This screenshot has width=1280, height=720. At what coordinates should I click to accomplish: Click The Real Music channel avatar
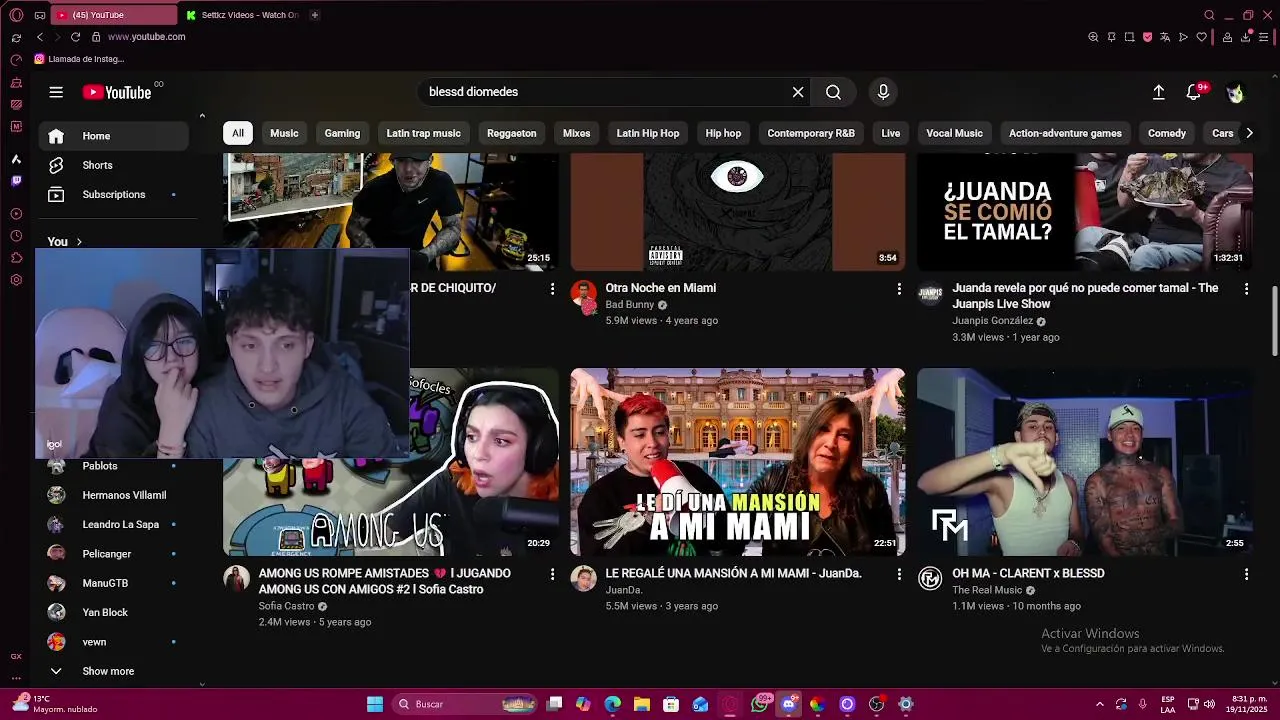tap(930, 579)
